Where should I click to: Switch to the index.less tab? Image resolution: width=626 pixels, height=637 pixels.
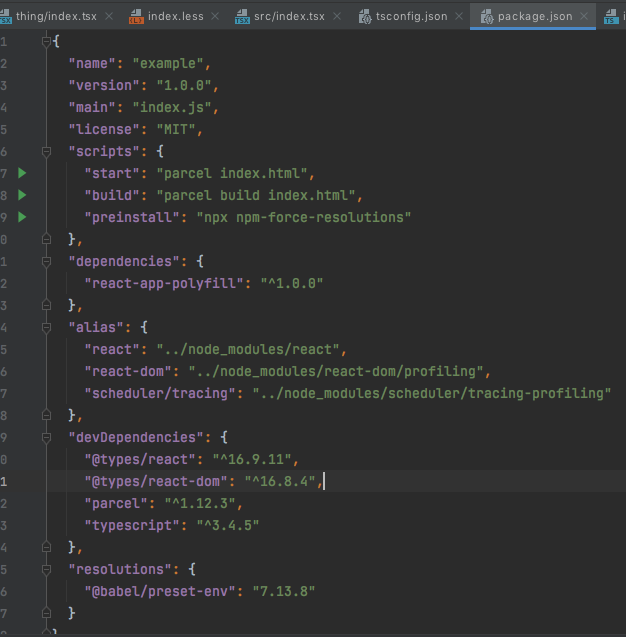click(x=175, y=16)
